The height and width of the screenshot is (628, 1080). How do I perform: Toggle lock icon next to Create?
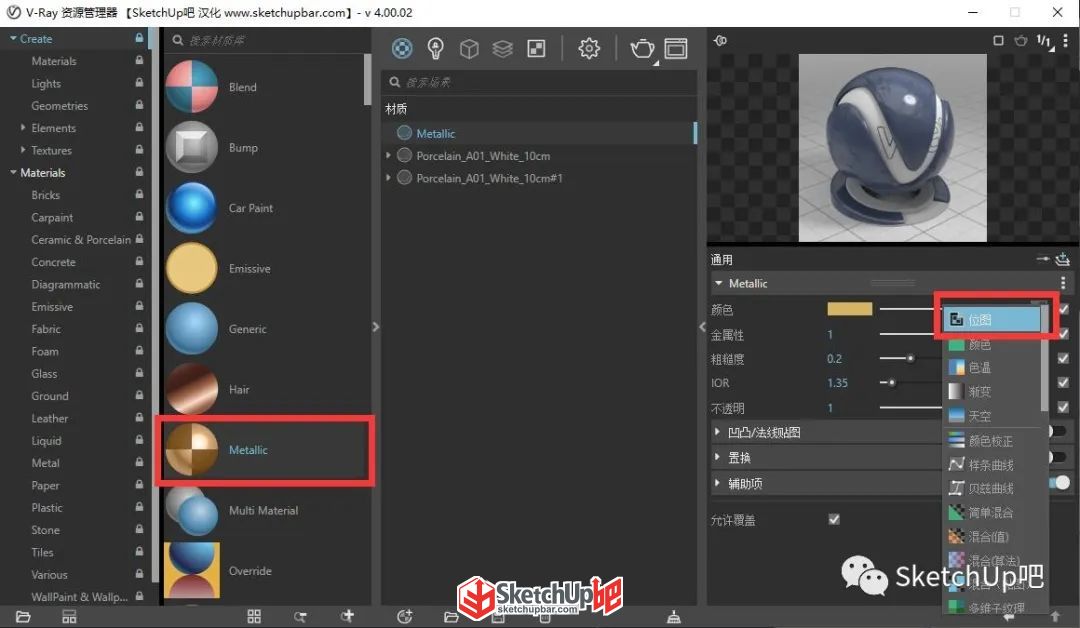pos(139,39)
